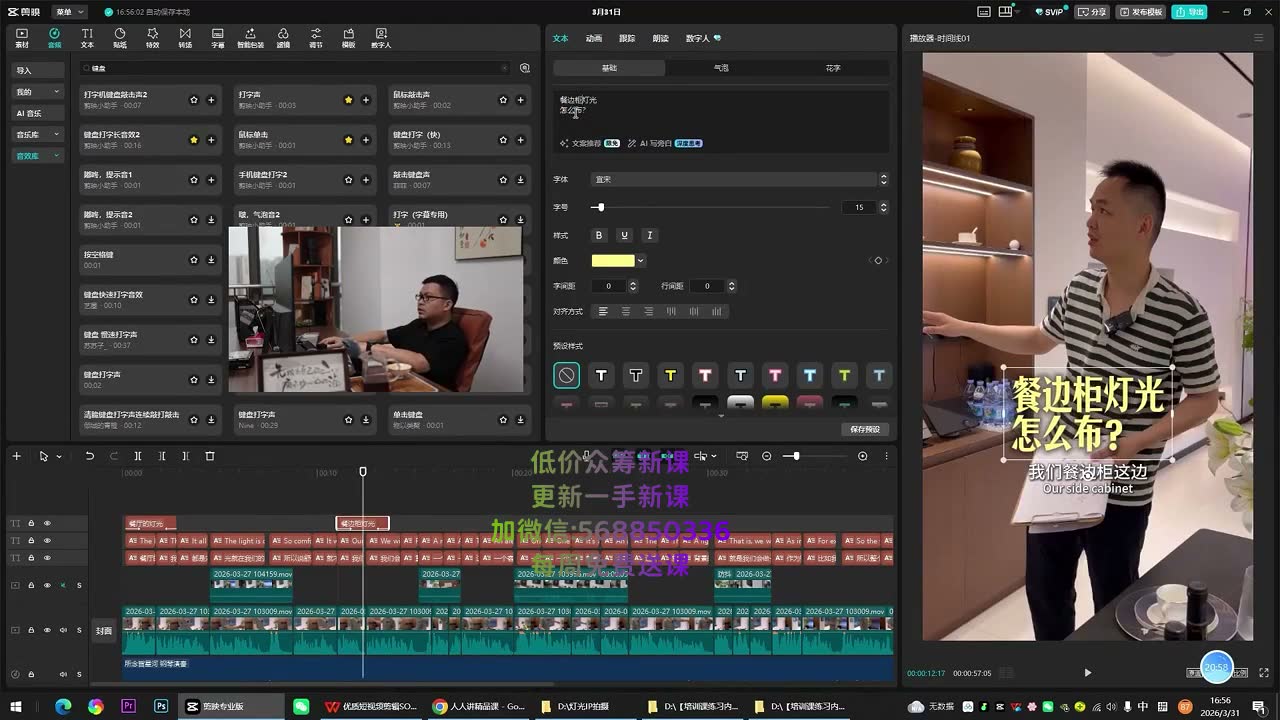Click the 导出 export button

(x=1190, y=12)
